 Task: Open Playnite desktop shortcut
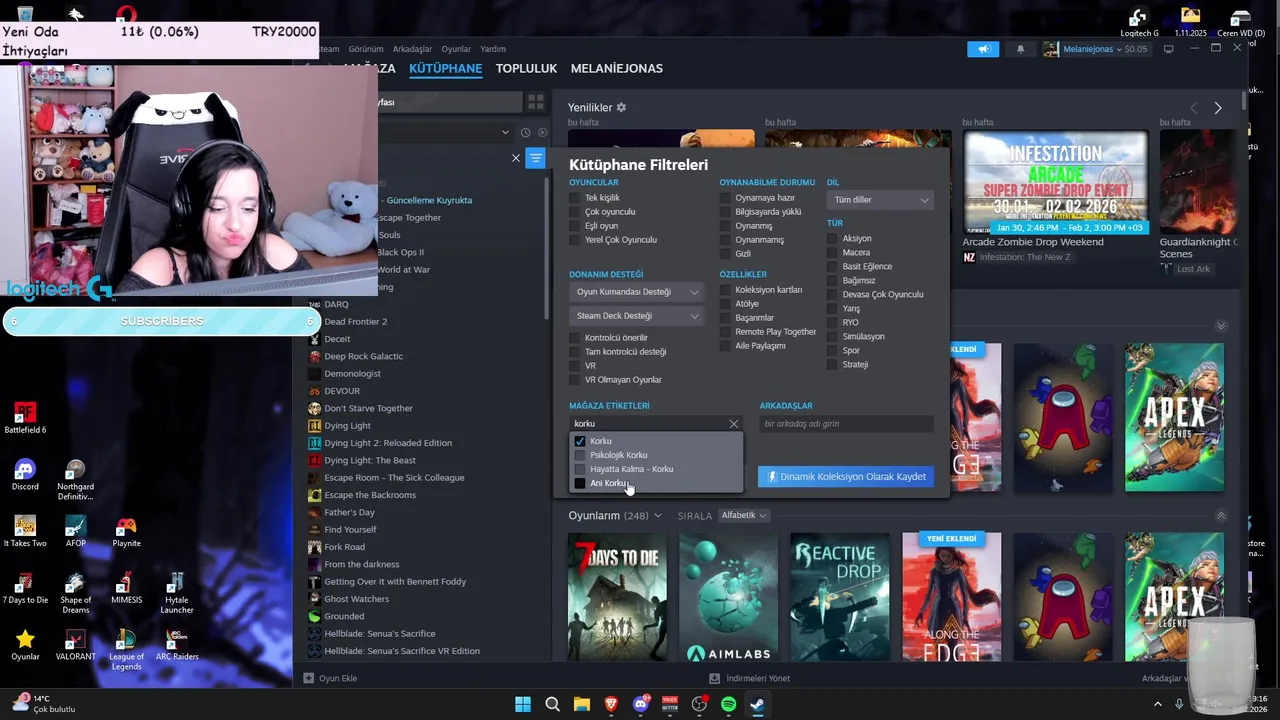pyautogui.click(x=126, y=532)
